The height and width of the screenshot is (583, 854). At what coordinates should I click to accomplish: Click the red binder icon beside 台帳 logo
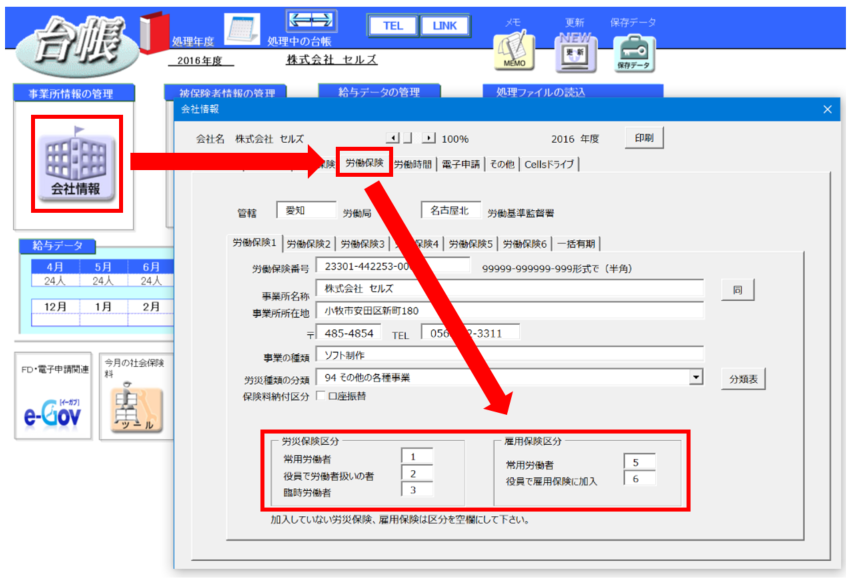pos(154,32)
